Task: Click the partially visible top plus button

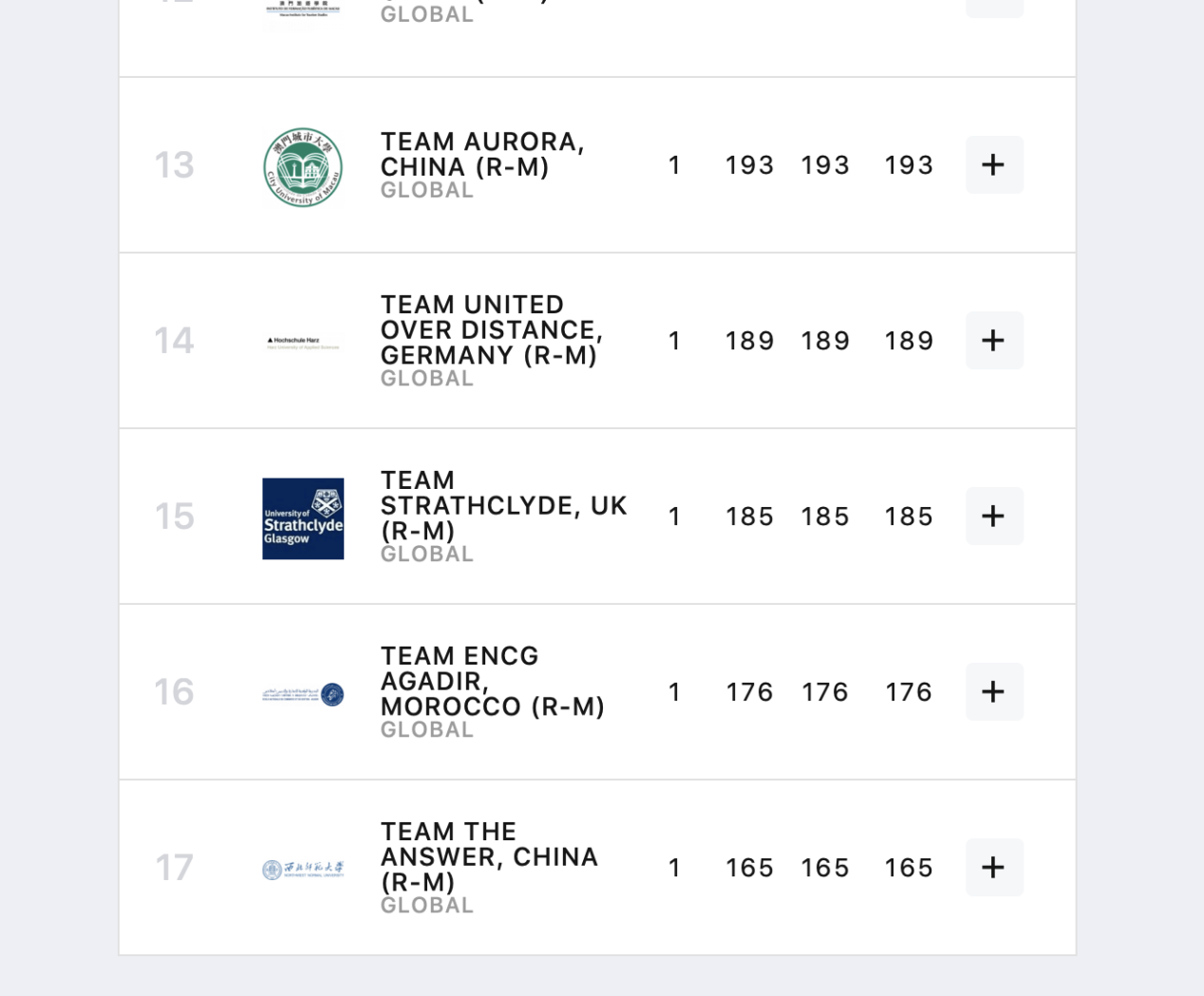Action: tap(993, 8)
